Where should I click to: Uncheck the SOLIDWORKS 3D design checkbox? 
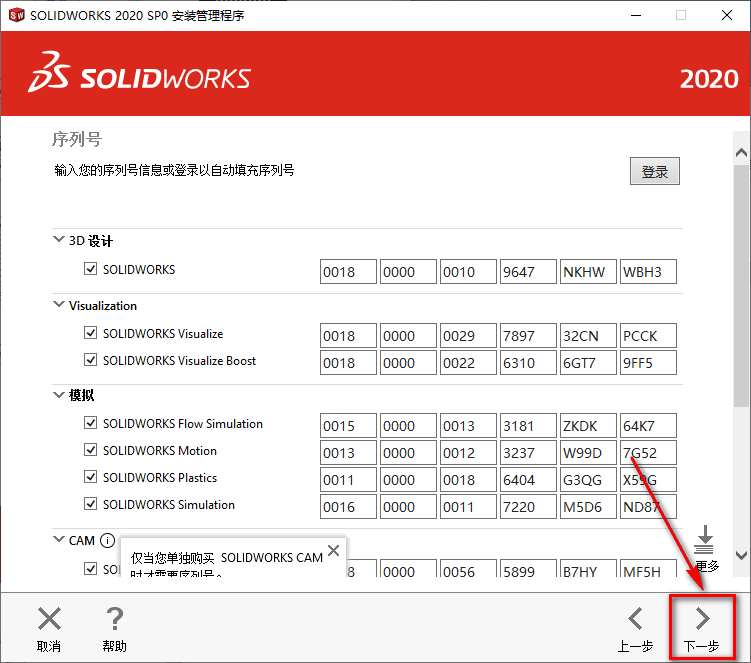[91, 269]
